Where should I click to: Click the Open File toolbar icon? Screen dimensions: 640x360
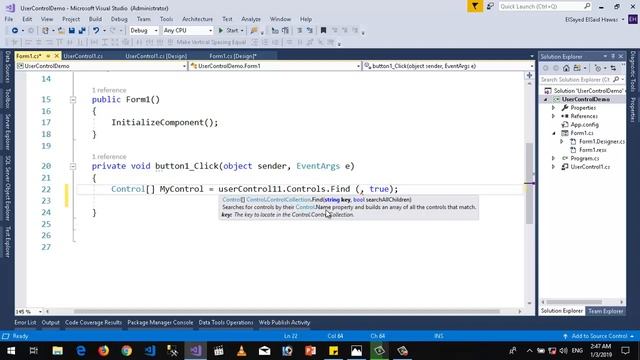[61, 30]
